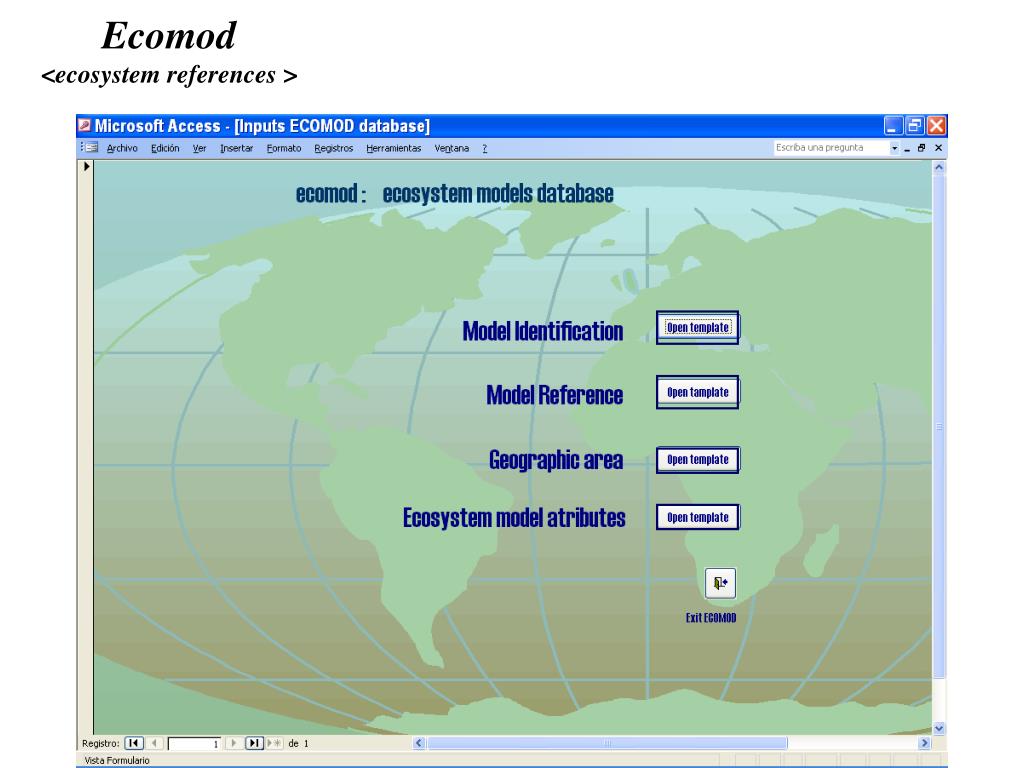Minimize the Microsoft Access window
1024x768 pixels.
click(893, 125)
